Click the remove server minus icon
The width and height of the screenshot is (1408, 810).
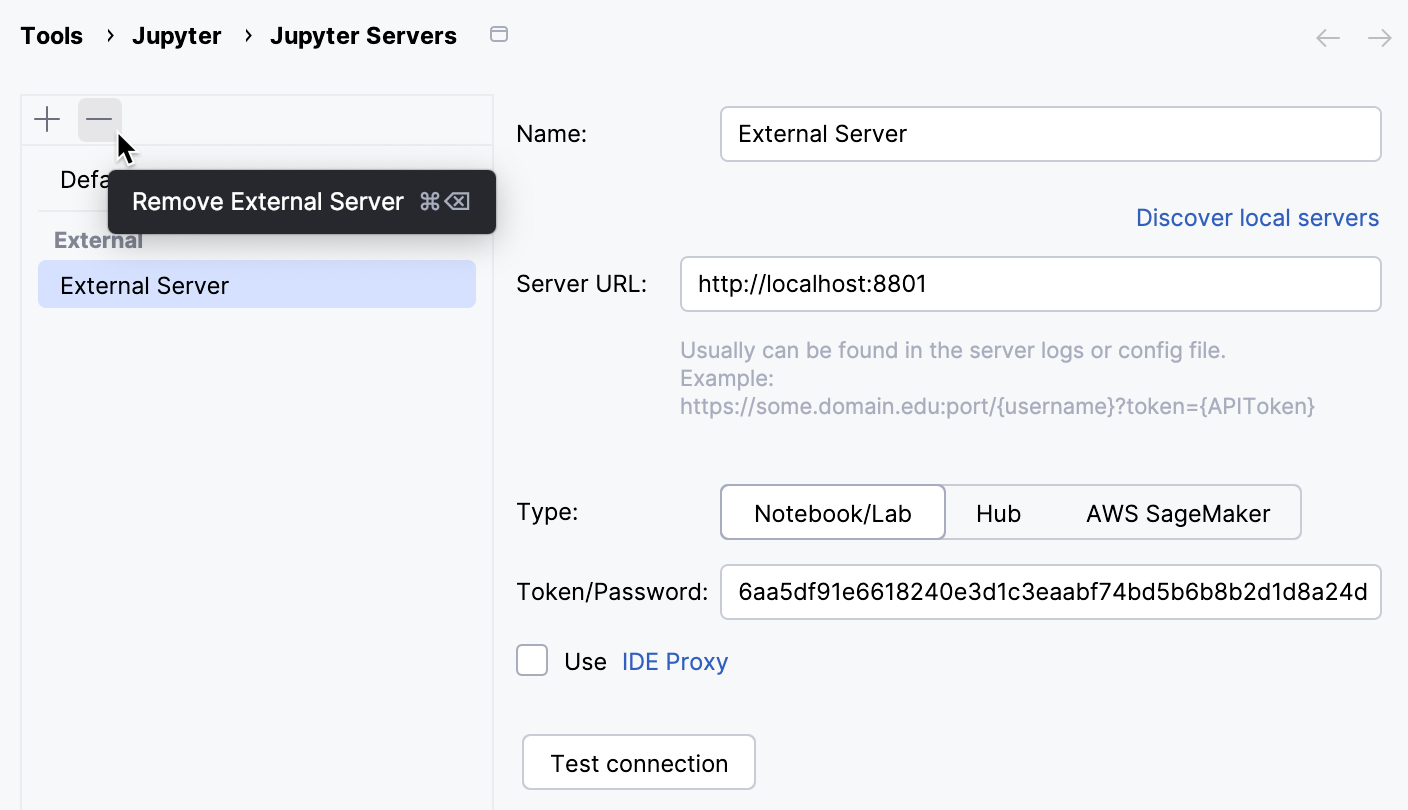click(x=99, y=119)
